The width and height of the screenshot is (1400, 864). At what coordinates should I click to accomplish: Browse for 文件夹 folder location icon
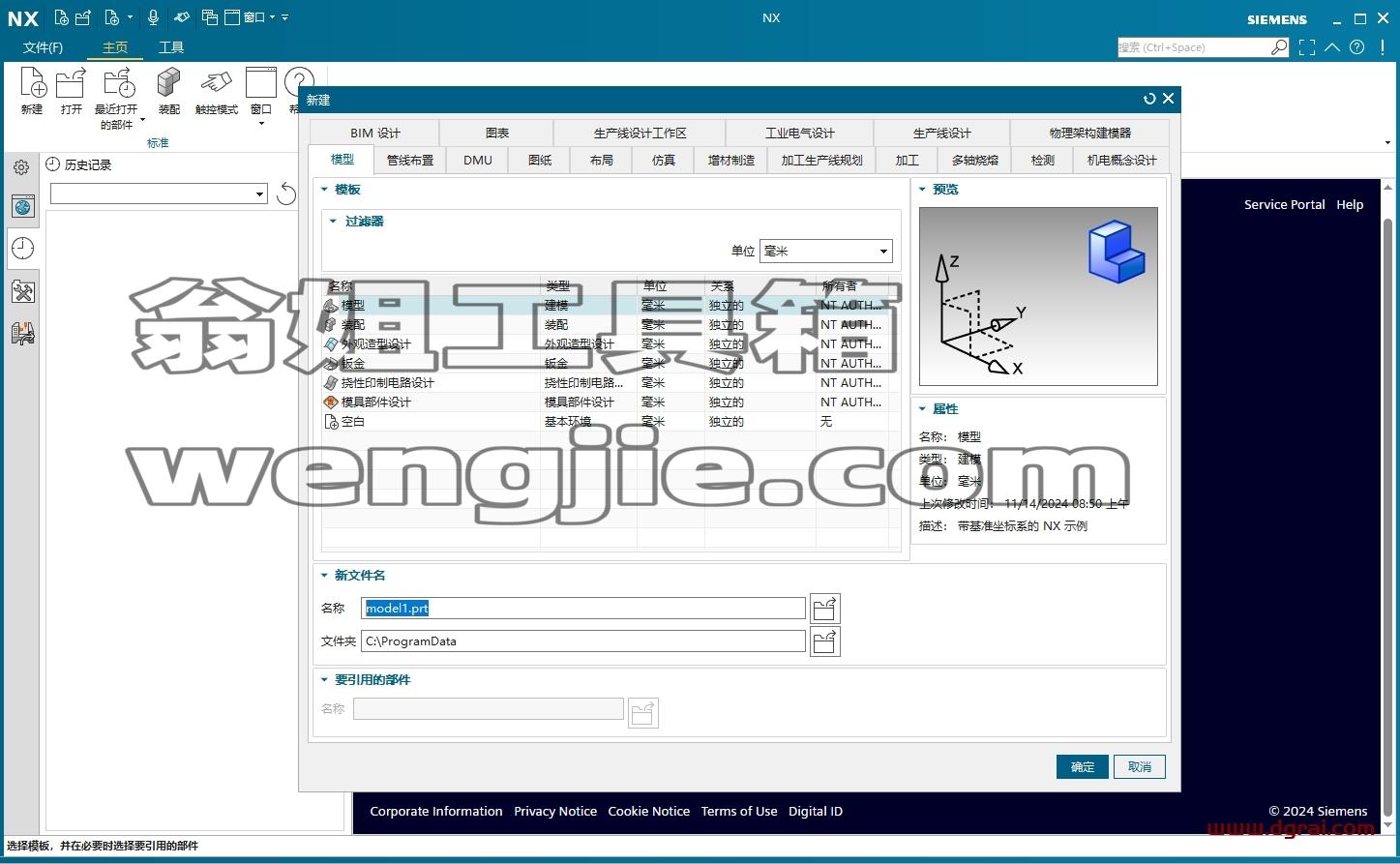coord(824,641)
